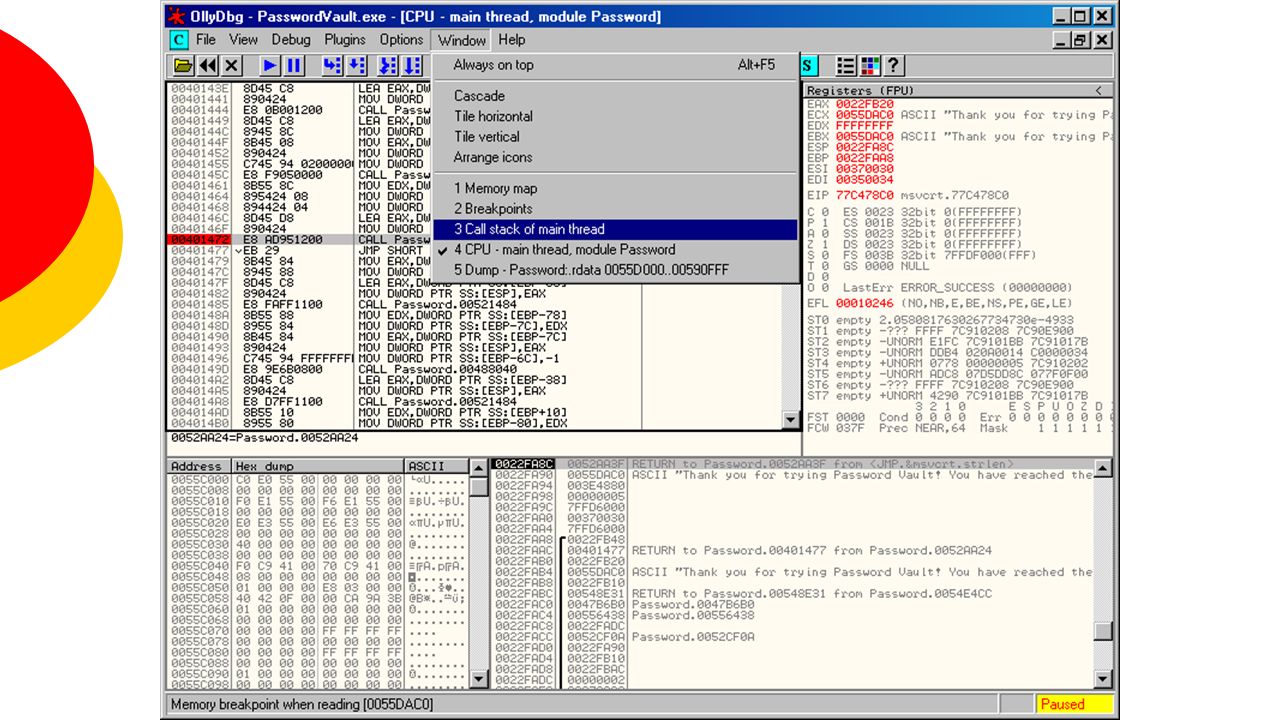Click the Hex dump column header
Screen dimensions: 1280x720
(318, 466)
